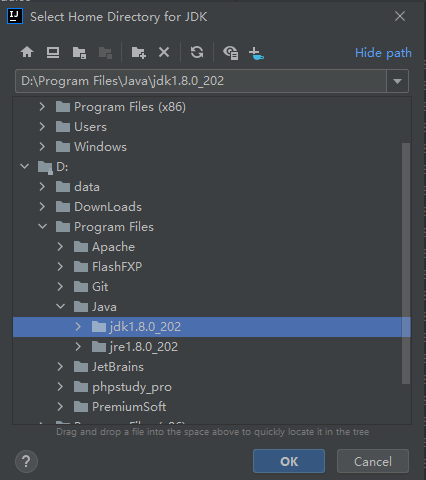Open the Help question mark button

(x=26, y=461)
